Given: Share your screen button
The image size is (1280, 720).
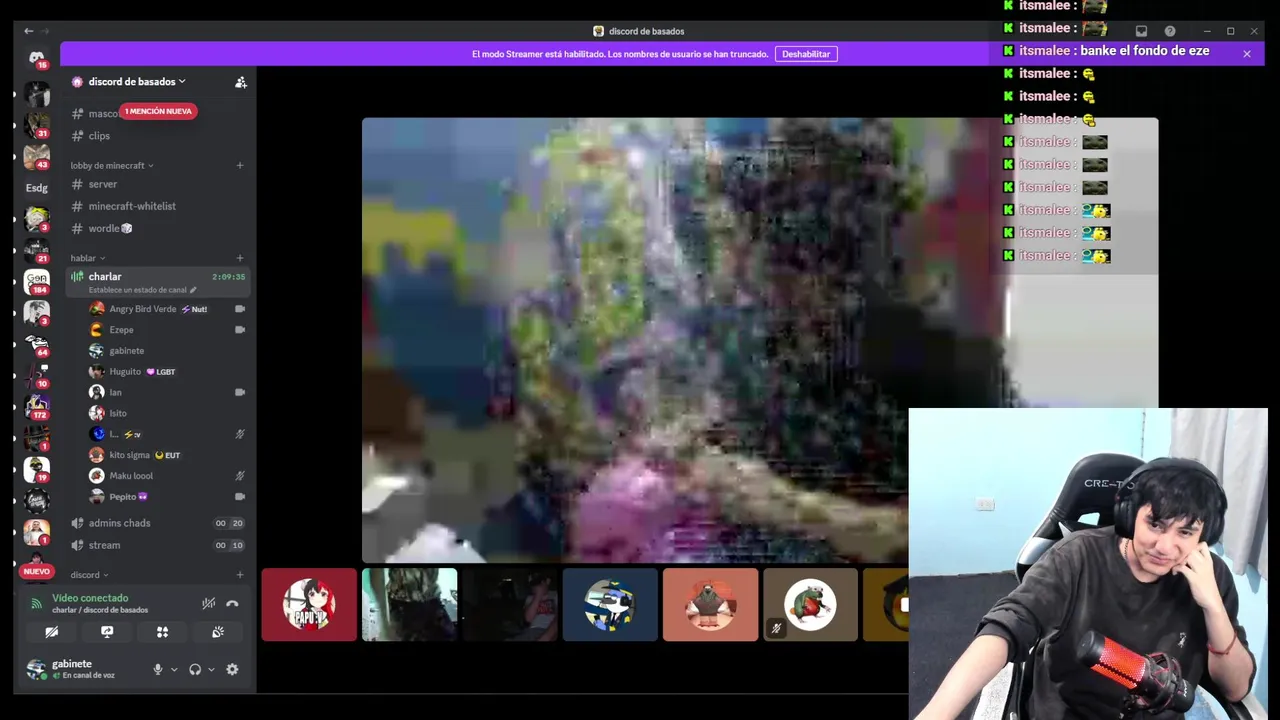Looking at the screenshot, I should (107, 632).
